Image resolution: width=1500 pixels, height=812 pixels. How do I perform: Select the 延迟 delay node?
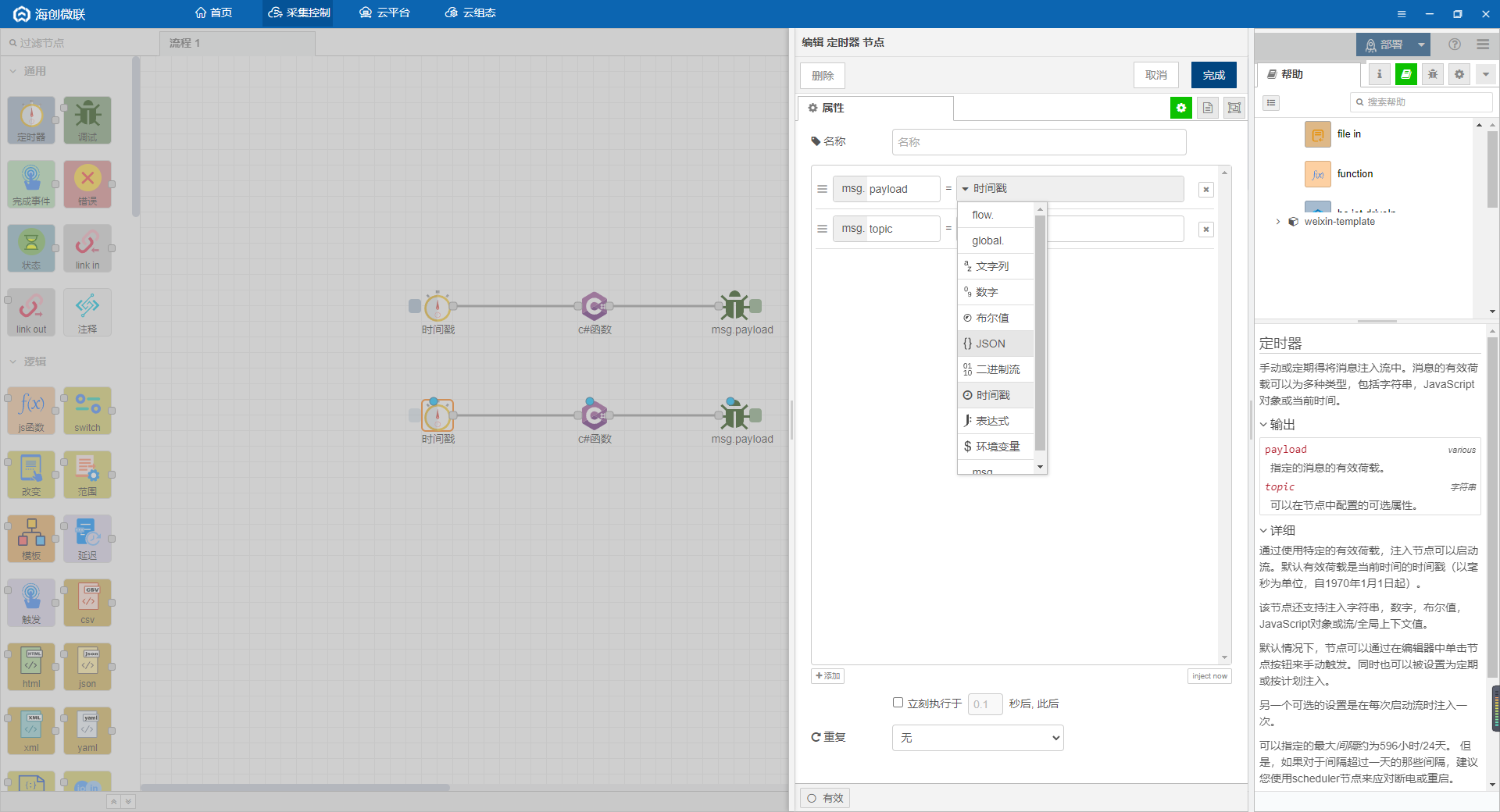(x=87, y=539)
